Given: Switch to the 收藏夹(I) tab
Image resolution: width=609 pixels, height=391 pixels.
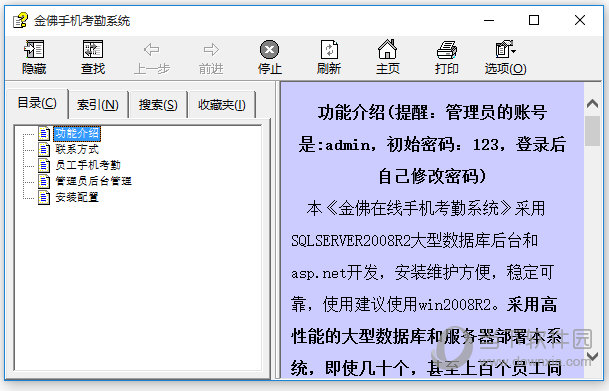Looking at the screenshot, I should point(222,105).
